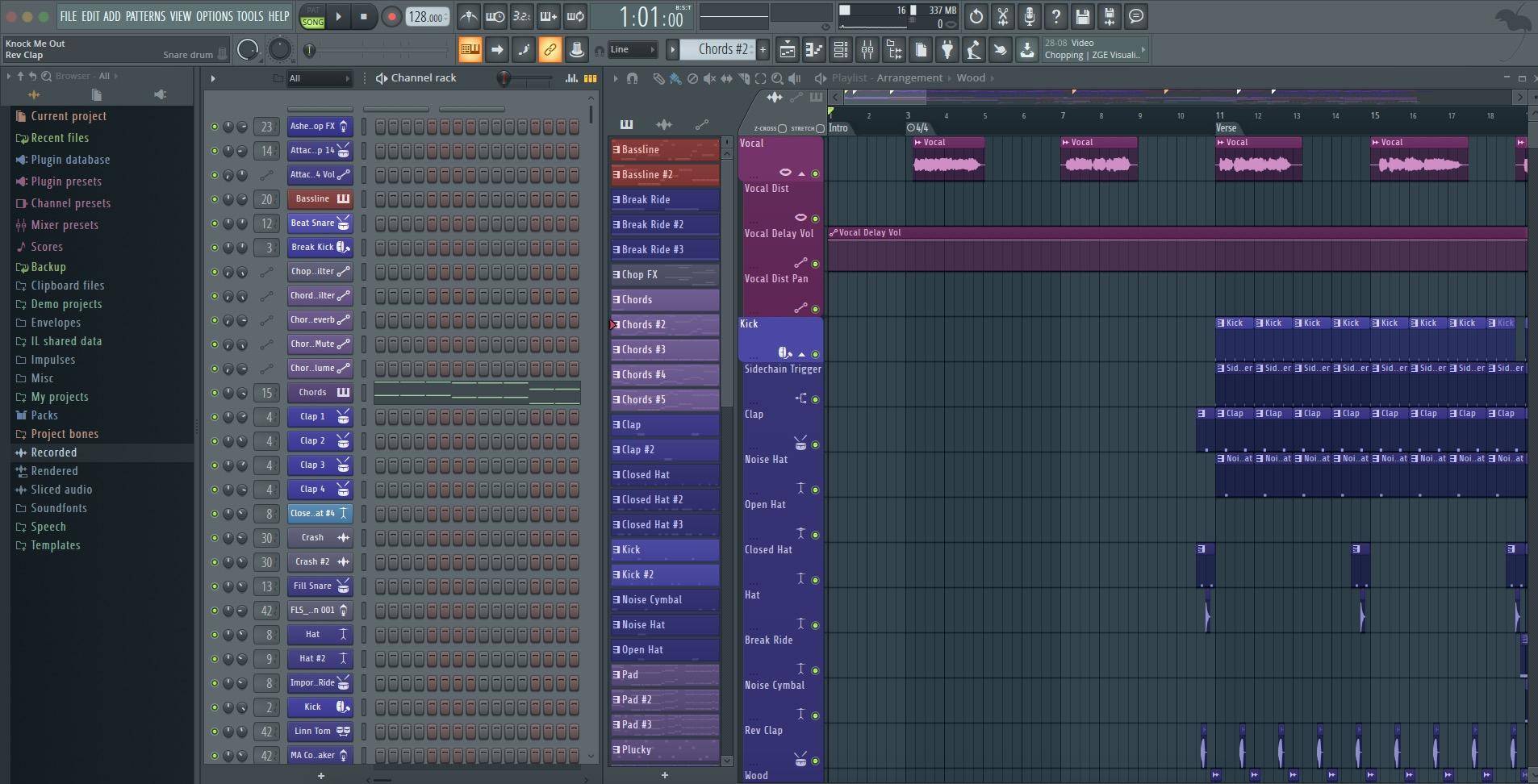Open the pattern selector showing Chords #2

[722, 49]
